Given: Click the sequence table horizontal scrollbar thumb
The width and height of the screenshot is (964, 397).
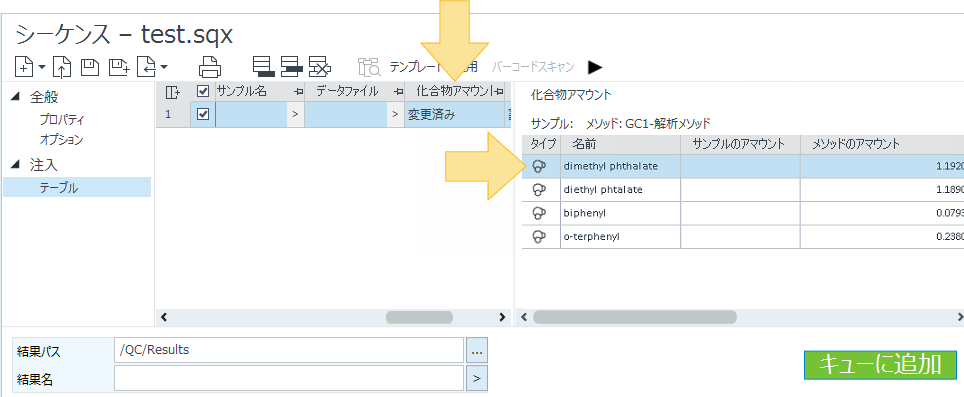Looking at the screenshot, I should (x=419, y=317).
